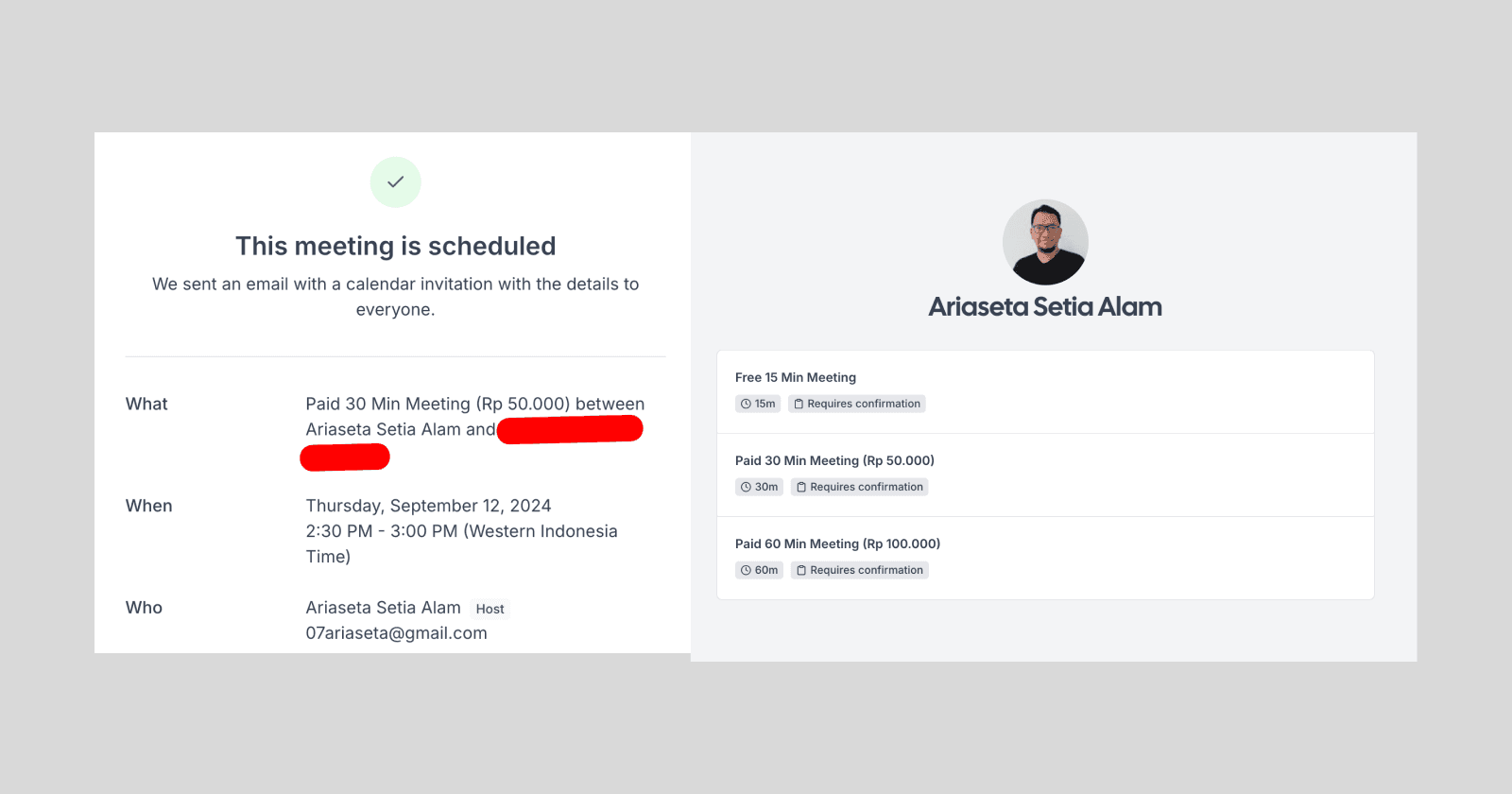Screen dimensions: 1512x794
Task: Click clipboard icon in Paid 60 Min row
Action: pos(801,571)
